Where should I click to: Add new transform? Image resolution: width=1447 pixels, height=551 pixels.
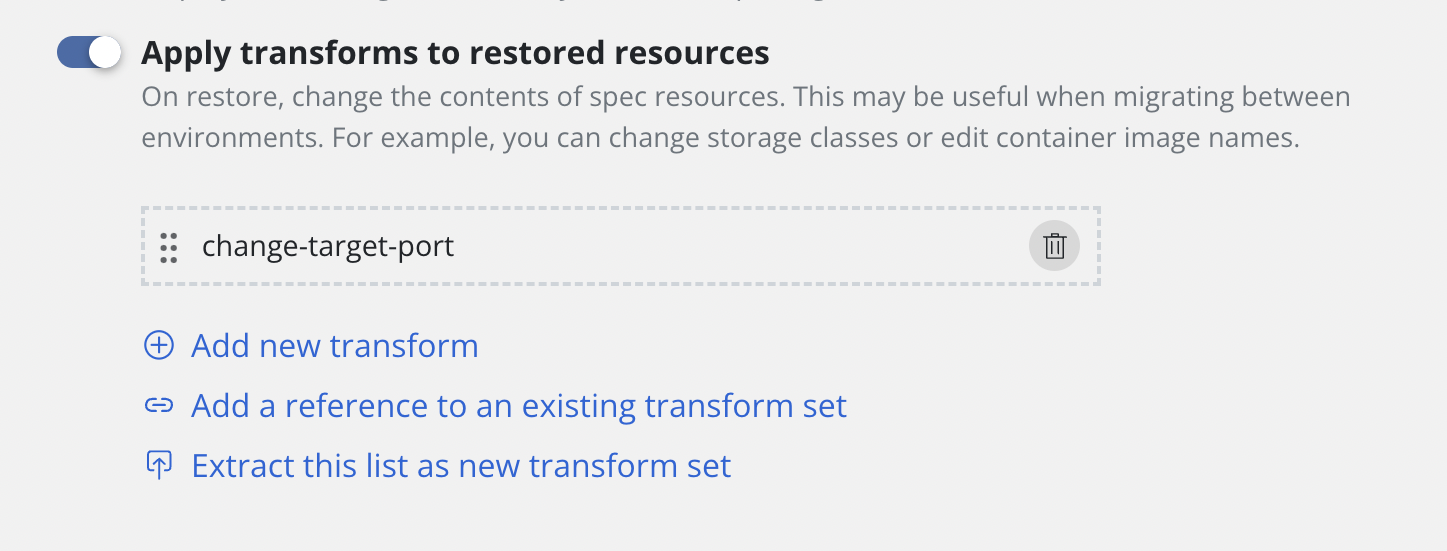pyautogui.click(x=334, y=346)
